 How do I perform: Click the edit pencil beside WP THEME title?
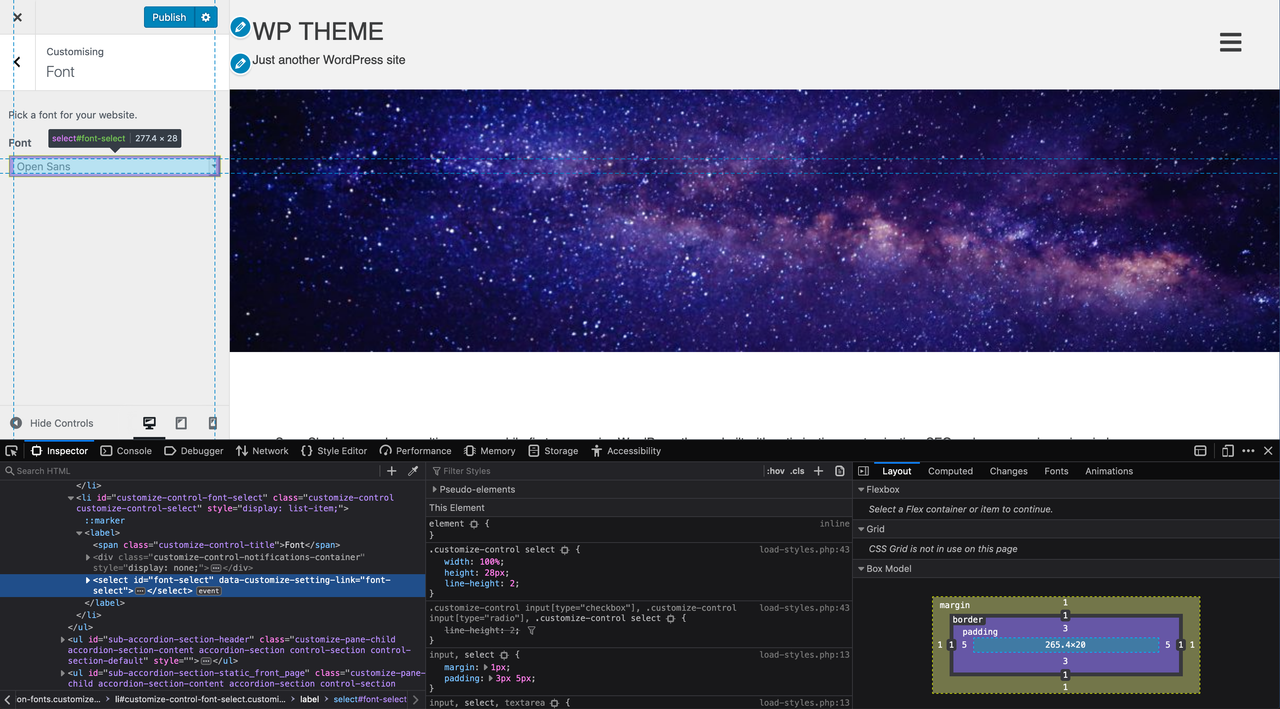point(240,27)
